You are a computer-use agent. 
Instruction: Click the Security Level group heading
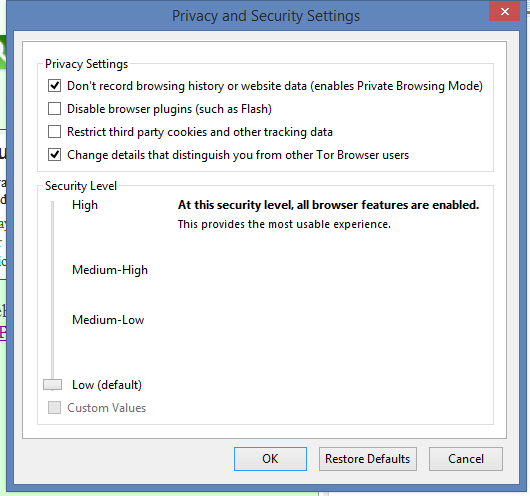pyautogui.click(x=81, y=186)
